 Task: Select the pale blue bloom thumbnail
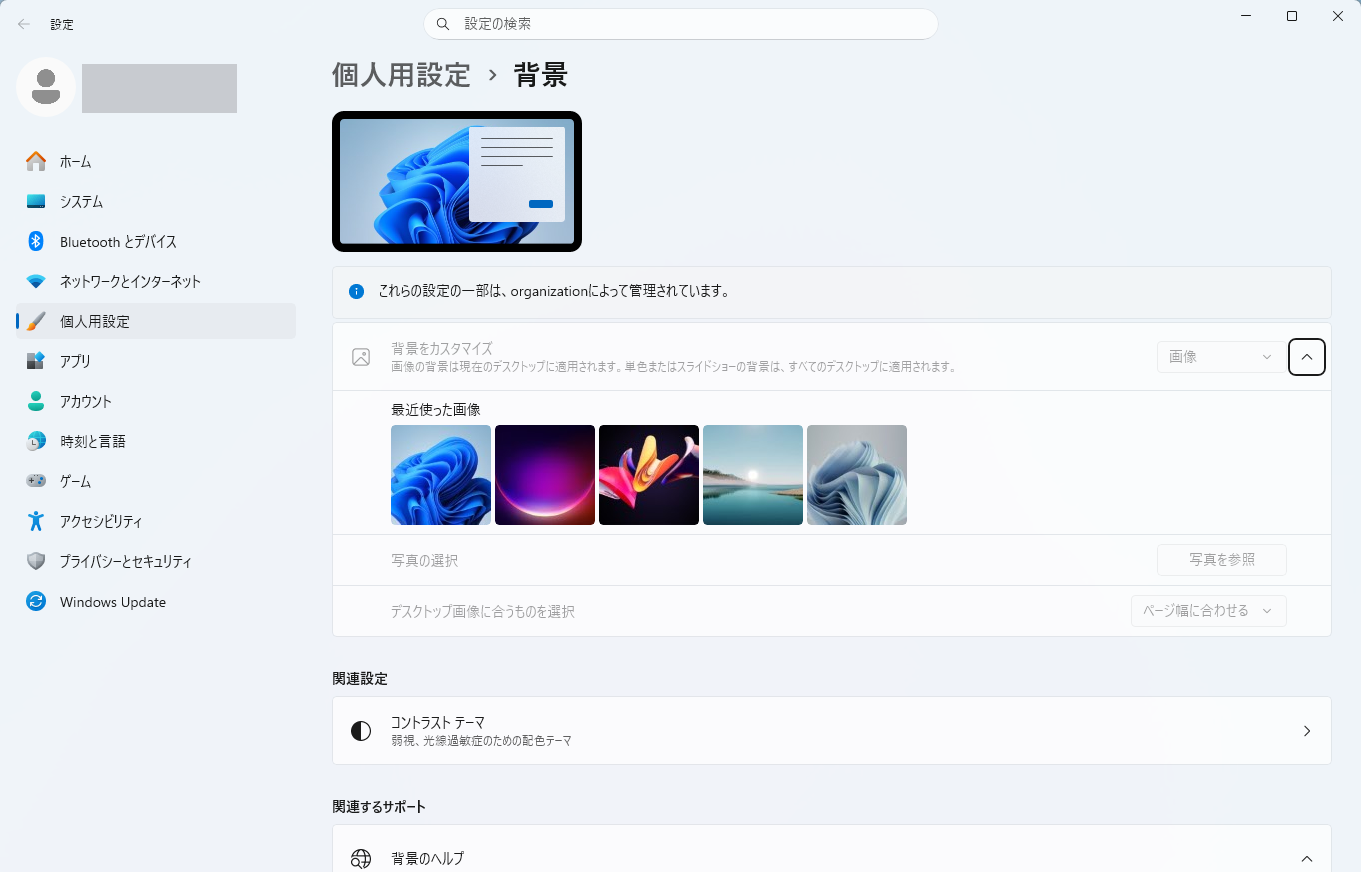[x=857, y=475]
